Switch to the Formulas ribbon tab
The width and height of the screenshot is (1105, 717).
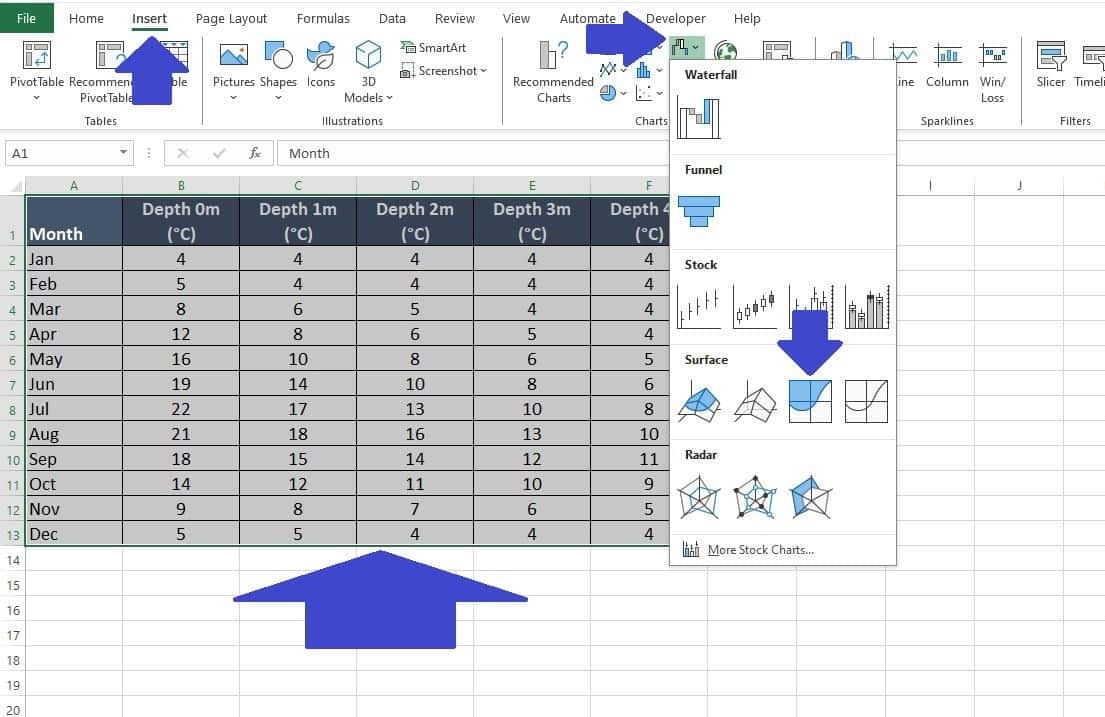323,18
